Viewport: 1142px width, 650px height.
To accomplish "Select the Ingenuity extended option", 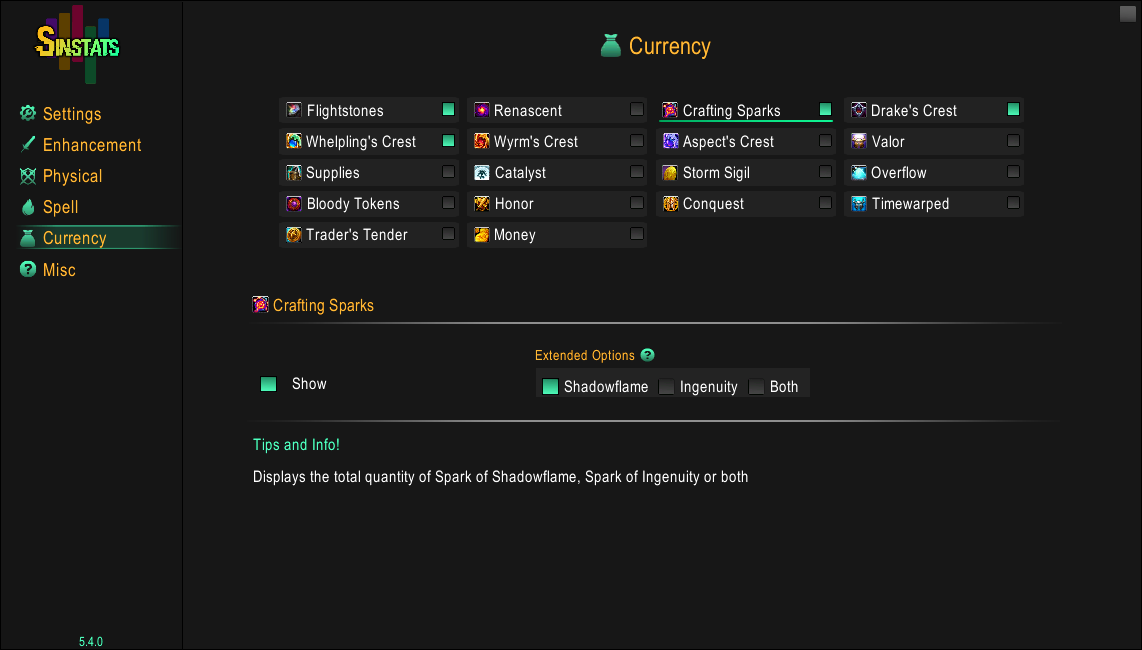I will point(667,387).
